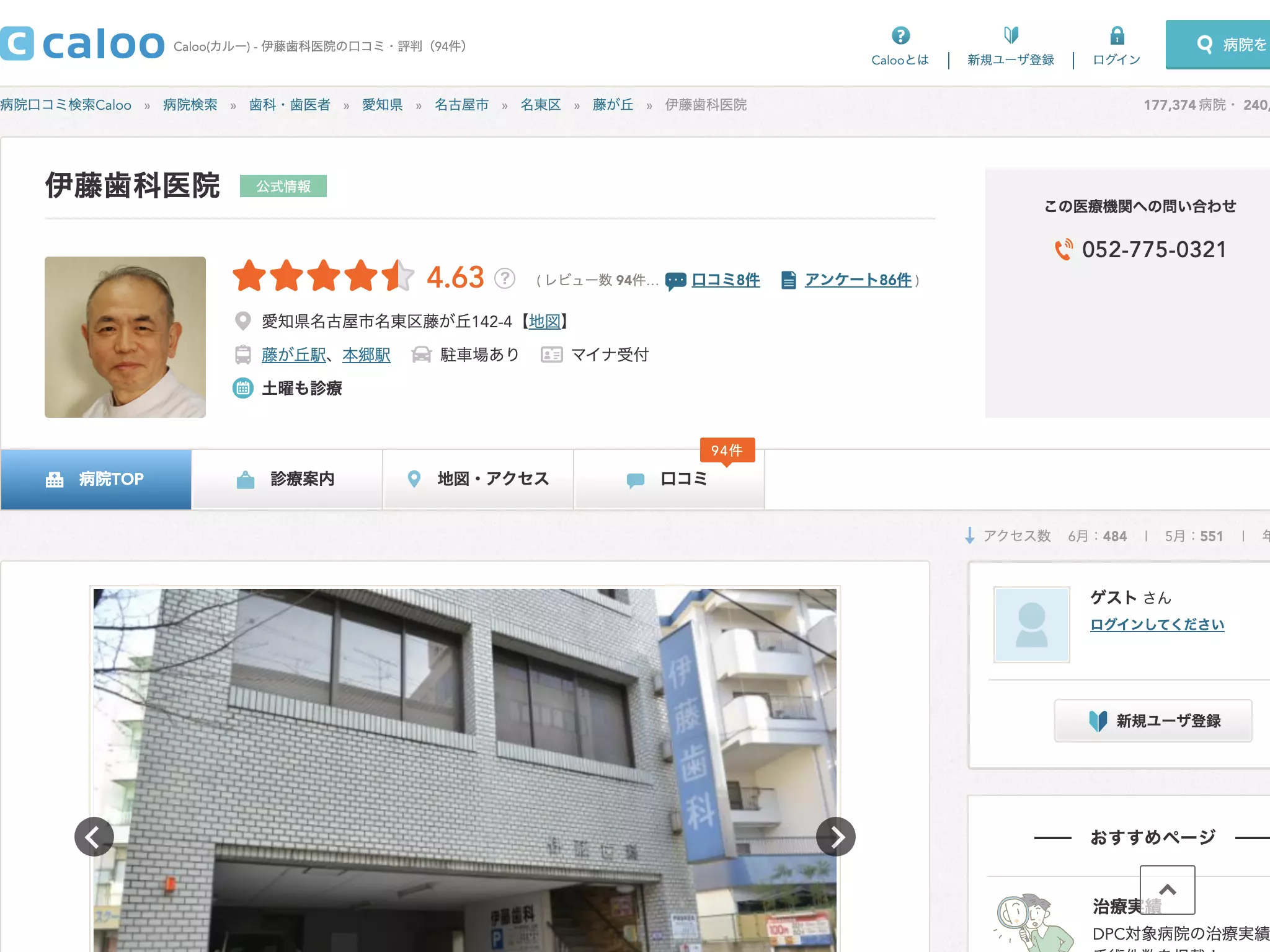Follow the 藤が丘駅 station link
1270x952 pixels.
(294, 355)
